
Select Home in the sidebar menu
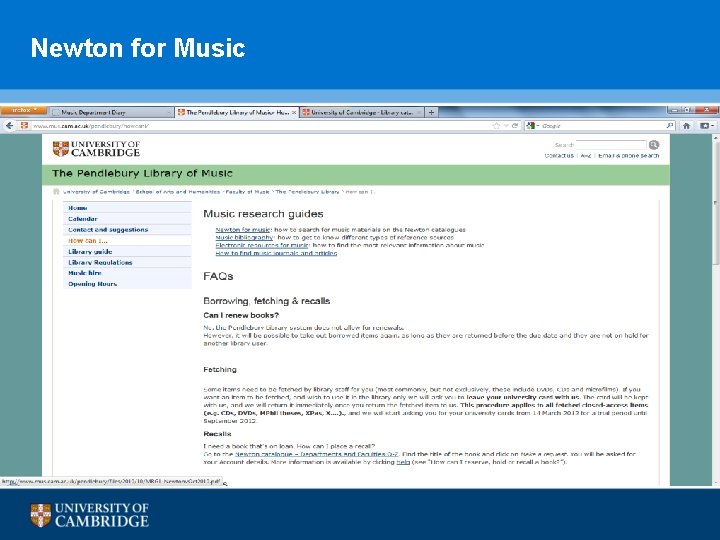click(x=127, y=208)
